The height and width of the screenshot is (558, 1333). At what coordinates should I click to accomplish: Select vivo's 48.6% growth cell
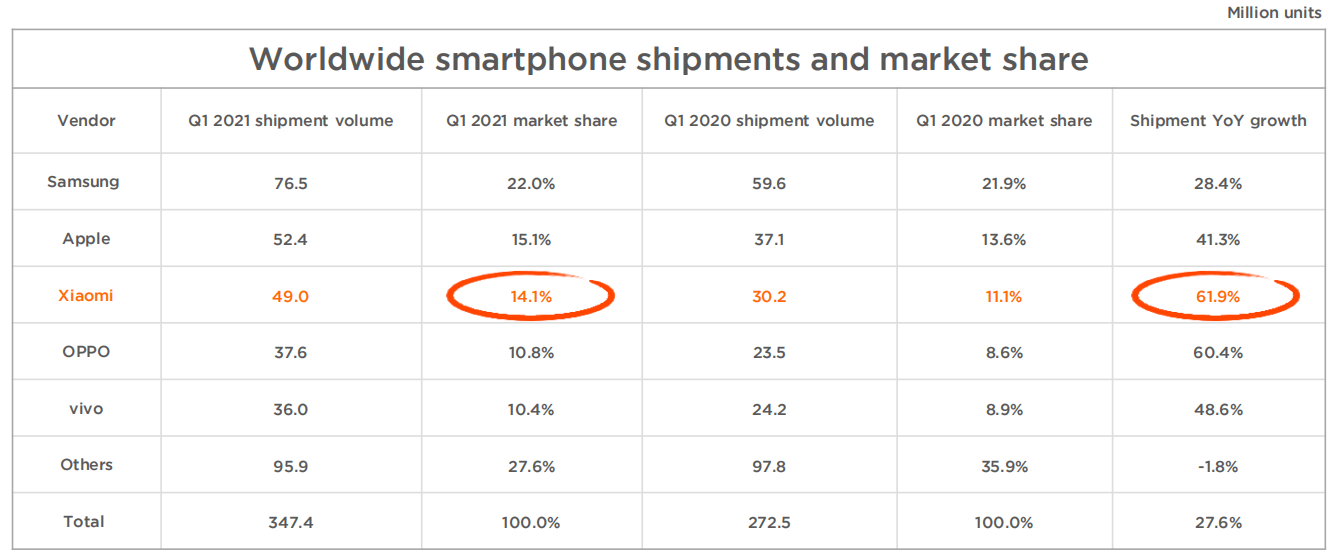[1218, 410]
